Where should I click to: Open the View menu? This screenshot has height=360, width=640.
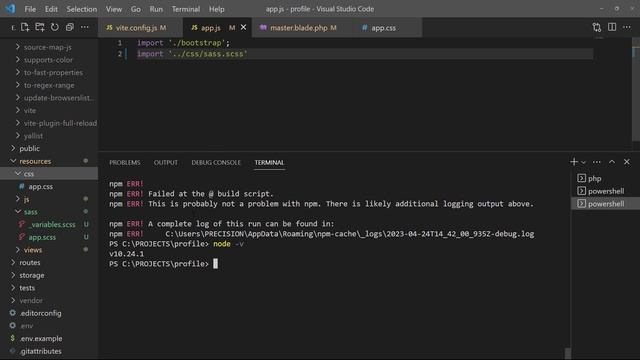(113, 9)
